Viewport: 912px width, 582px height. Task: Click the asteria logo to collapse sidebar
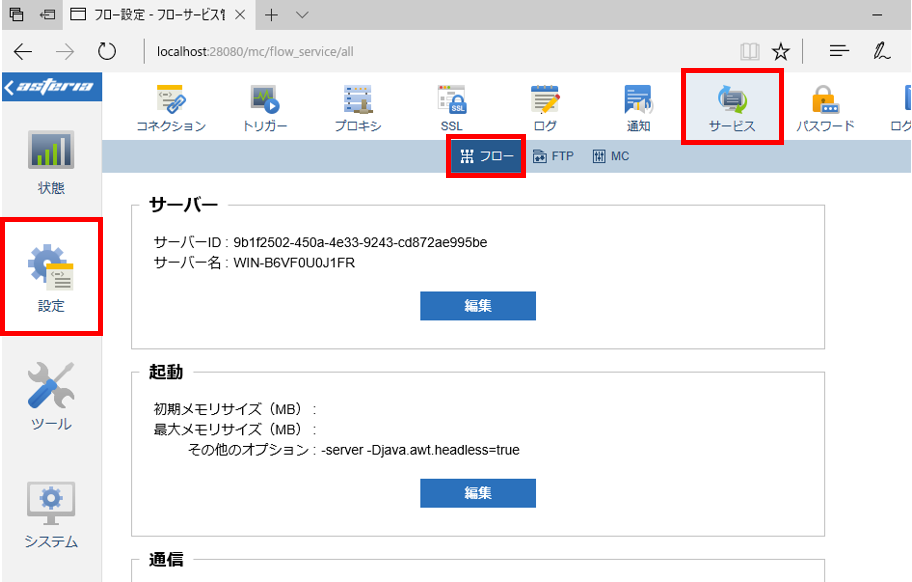[x=52, y=87]
